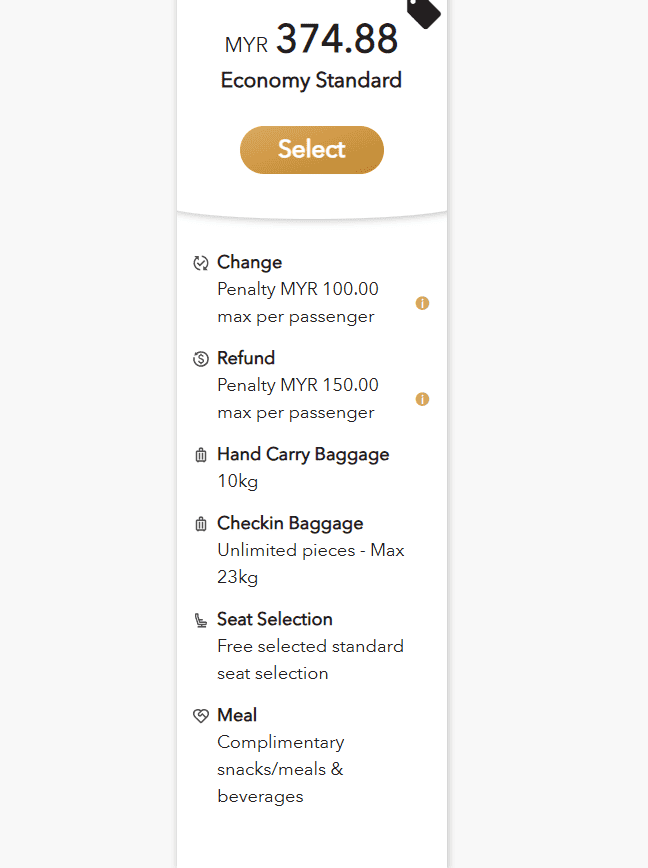Click the Seat Selection heading
This screenshot has width=648, height=868.
click(x=275, y=619)
